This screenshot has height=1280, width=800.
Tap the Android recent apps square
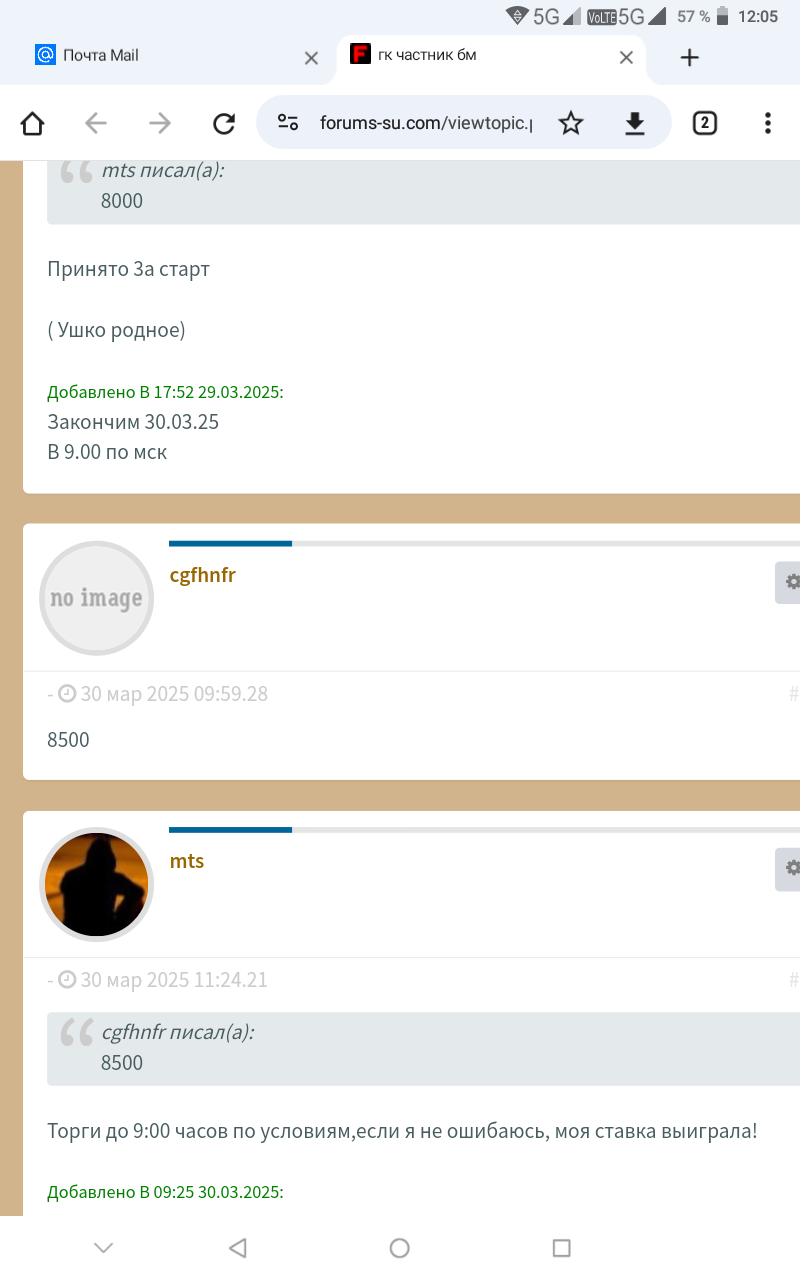click(x=561, y=1247)
